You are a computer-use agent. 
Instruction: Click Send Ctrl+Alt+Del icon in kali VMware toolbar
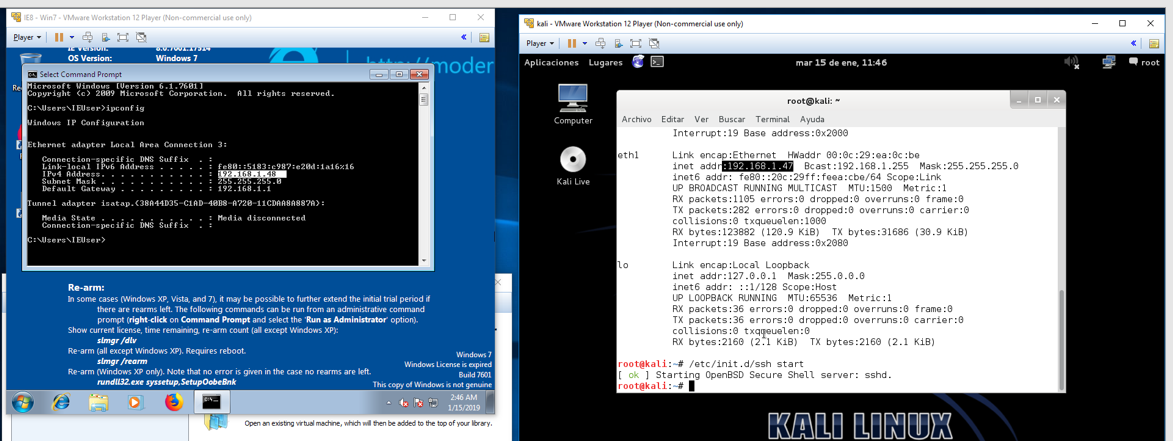pos(600,44)
